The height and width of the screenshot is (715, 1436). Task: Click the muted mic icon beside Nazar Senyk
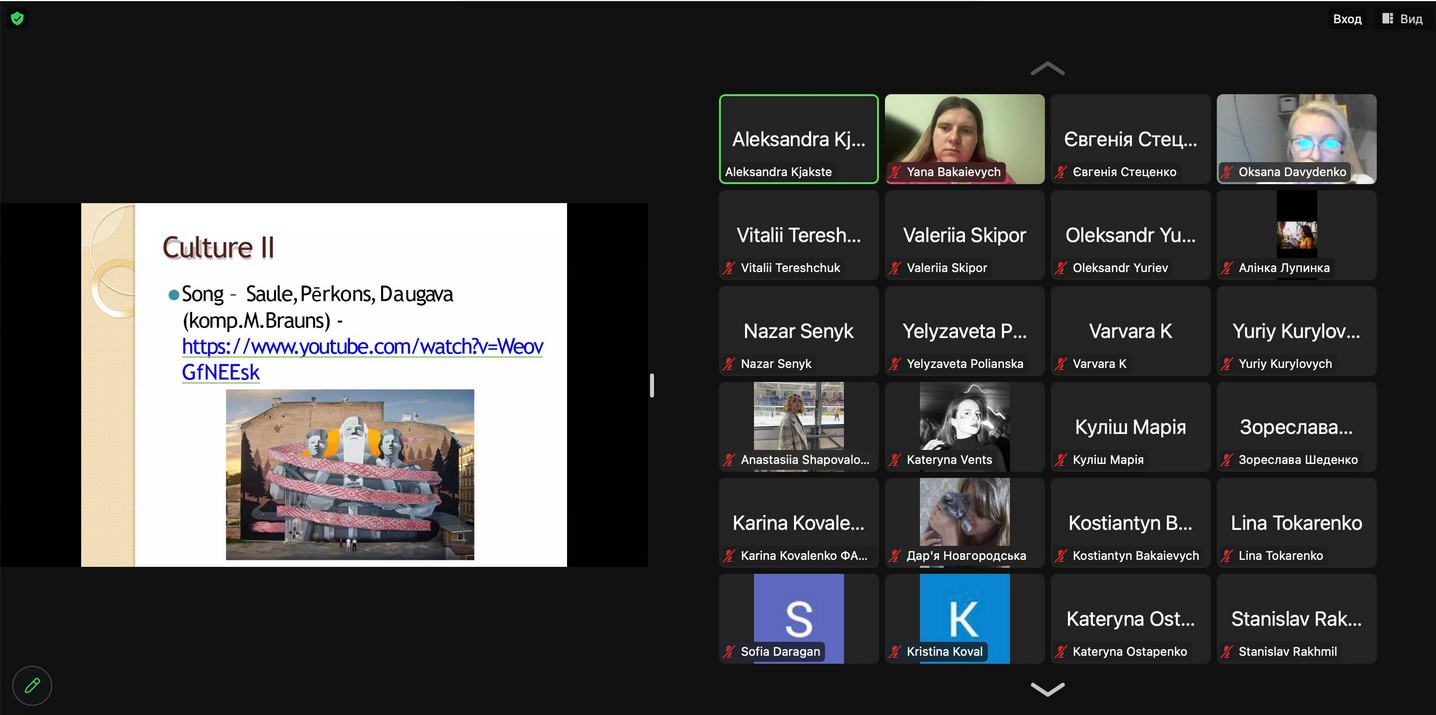(x=730, y=364)
